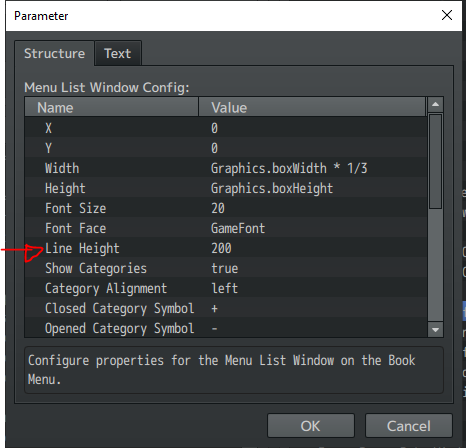This screenshot has height=448, width=466.
Task: Click the Value column header
Action: 312,107
